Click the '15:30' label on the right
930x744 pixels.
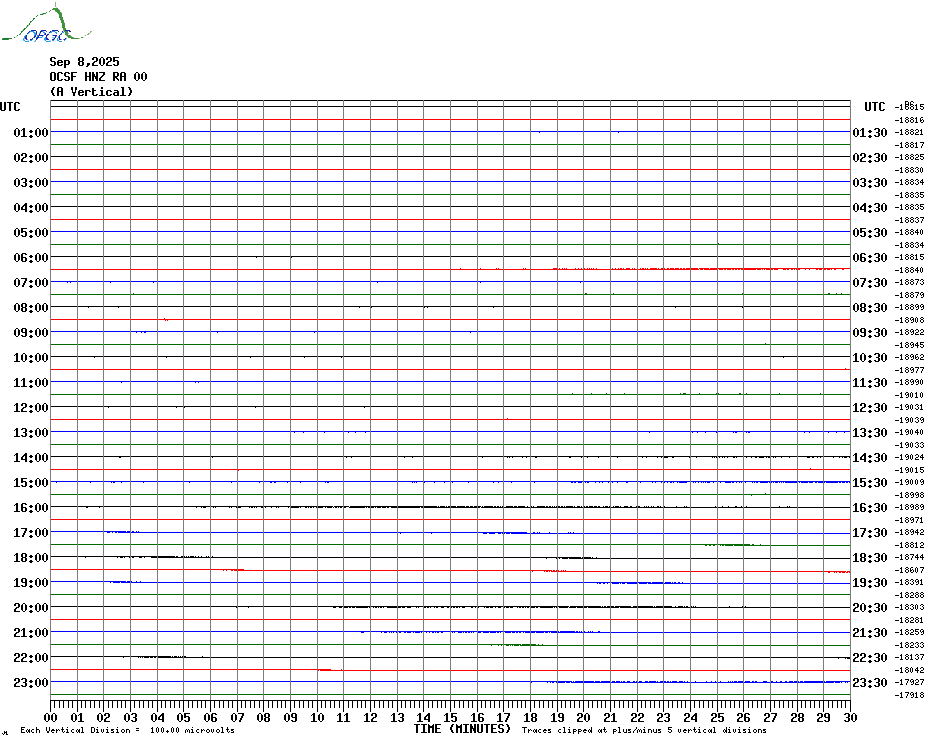coord(870,482)
